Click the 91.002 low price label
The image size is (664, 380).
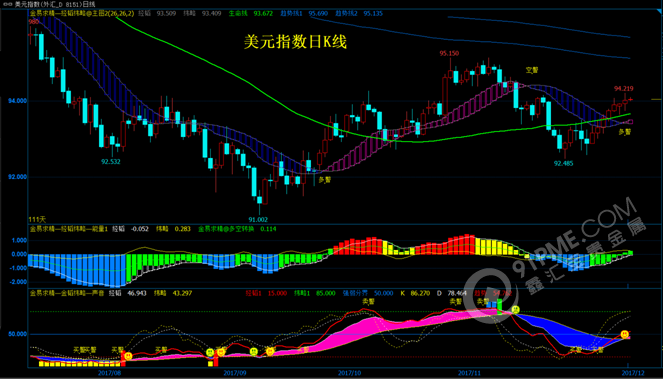click(x=258, y=219)
